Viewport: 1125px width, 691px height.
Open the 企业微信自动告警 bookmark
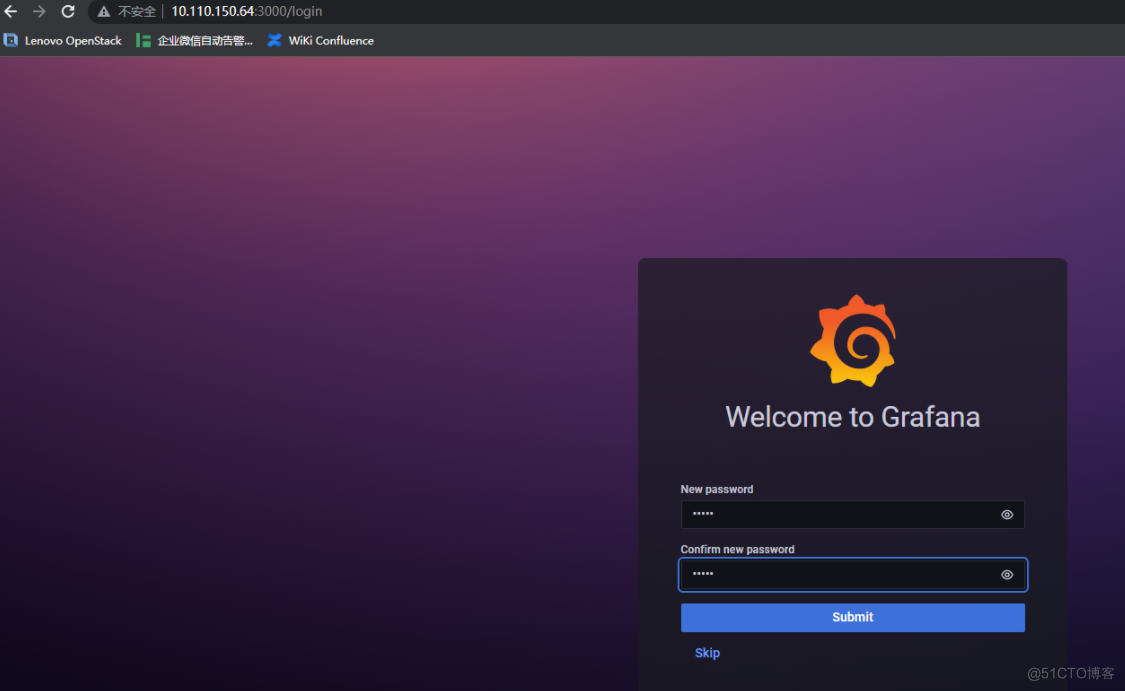(x=194, y=41)
